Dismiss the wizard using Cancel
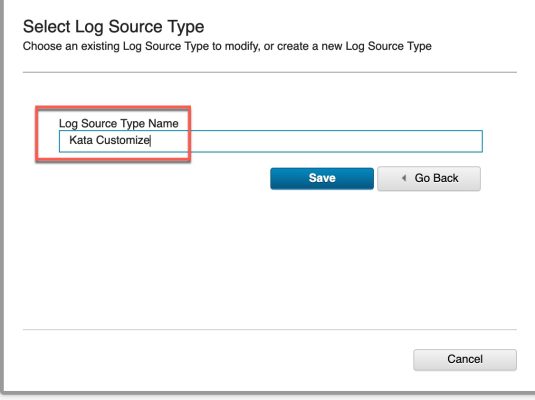 pos(465,359)
